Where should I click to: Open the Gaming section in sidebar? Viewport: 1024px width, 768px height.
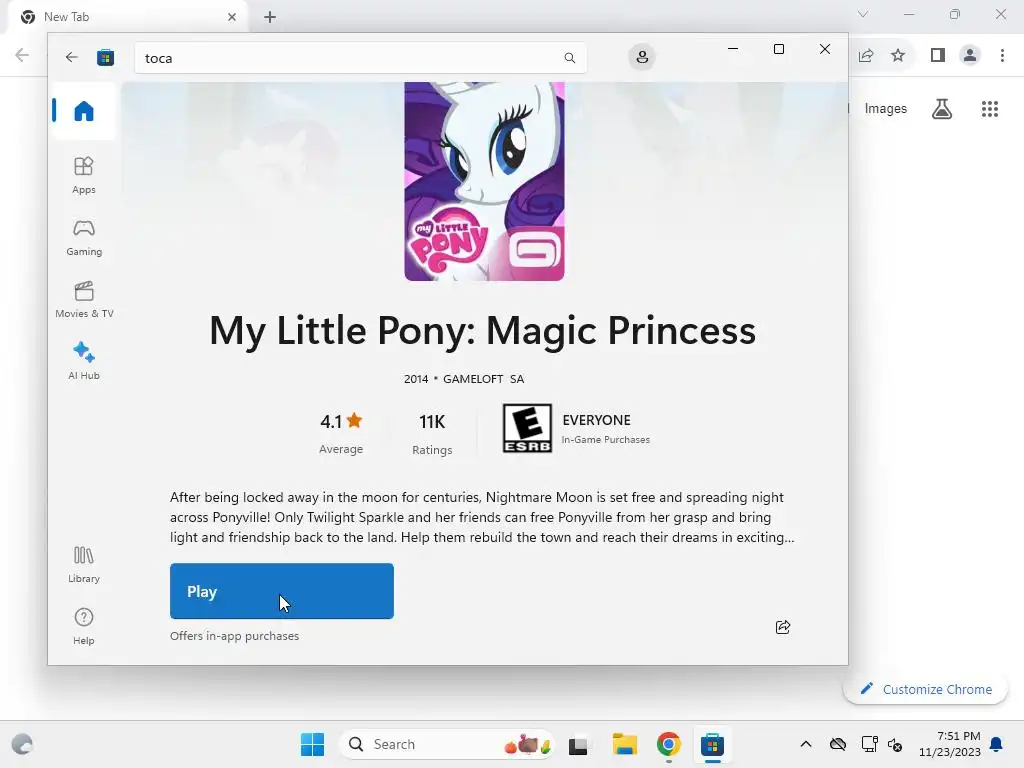coord(84,238)
